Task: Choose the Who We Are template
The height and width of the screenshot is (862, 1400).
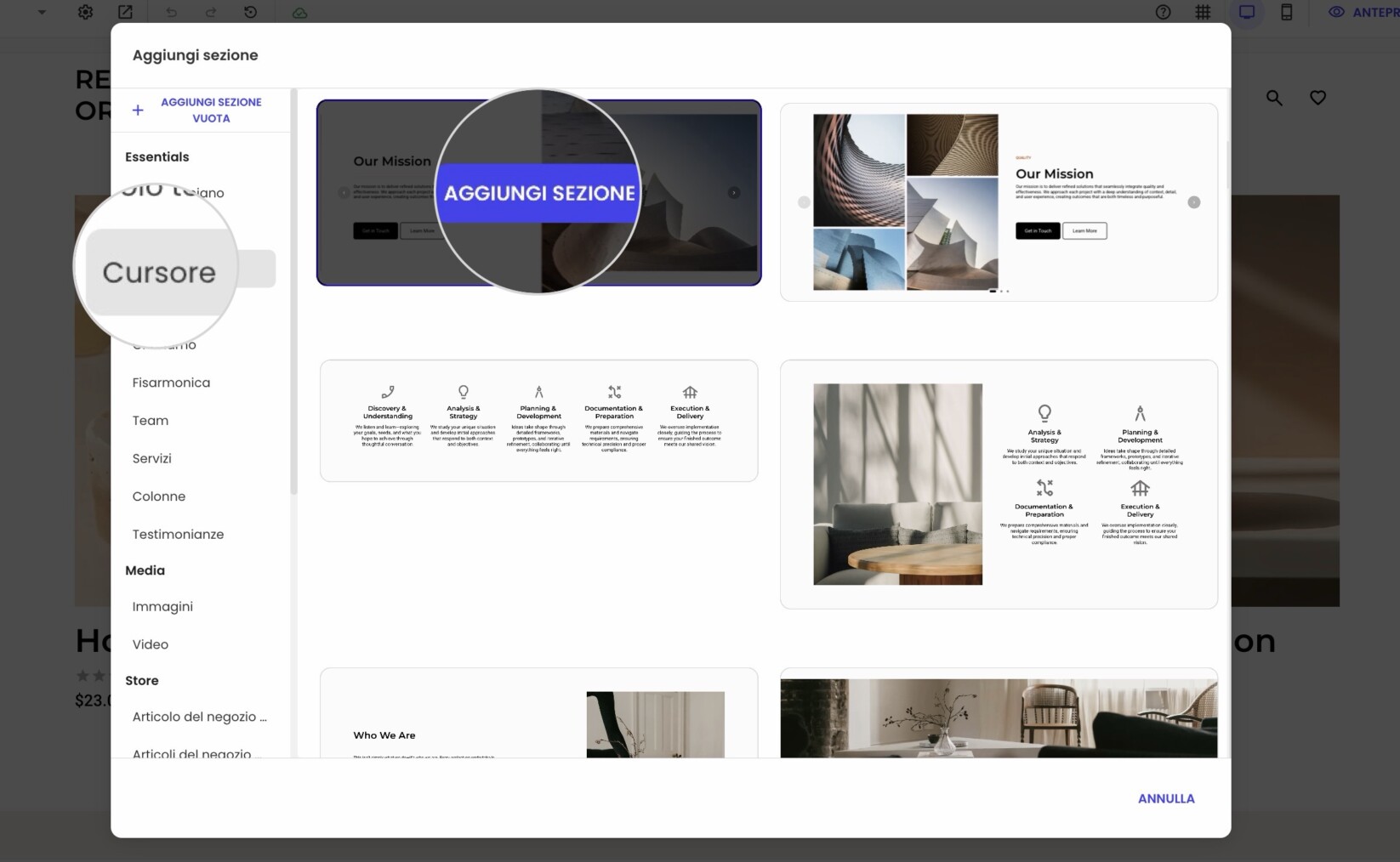Action: point(538,713)
